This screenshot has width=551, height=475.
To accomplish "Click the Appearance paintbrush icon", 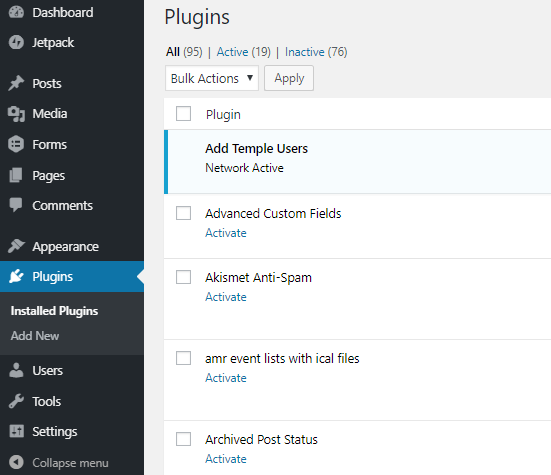I will 16,246.
